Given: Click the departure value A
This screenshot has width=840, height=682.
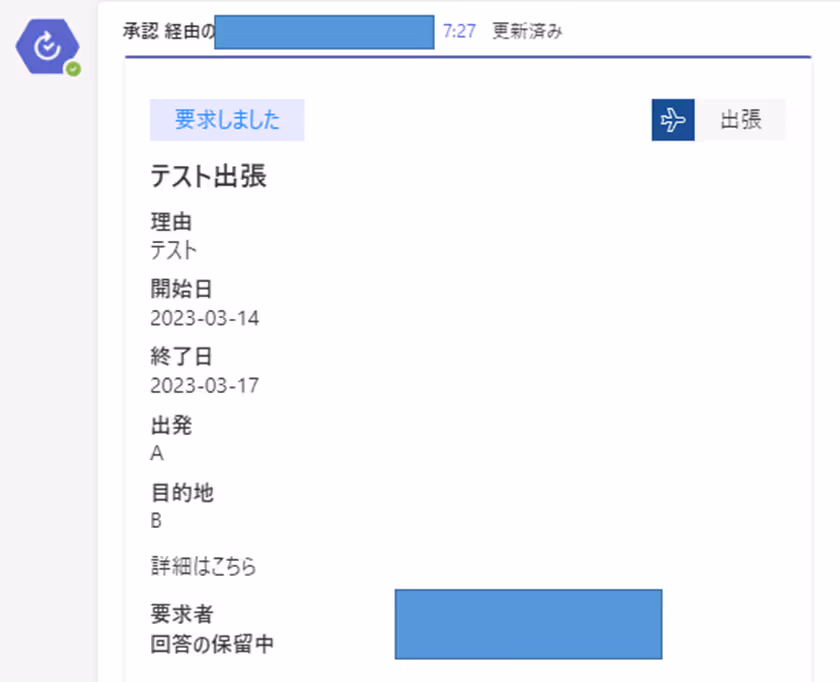Looking at the screenshot, I should 157,454.
